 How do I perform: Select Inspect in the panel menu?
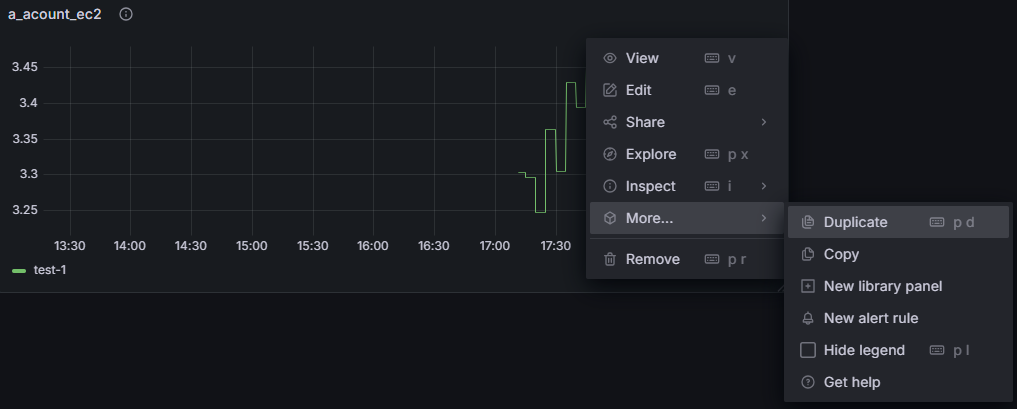pyautogui.click(x=687, y=186)
